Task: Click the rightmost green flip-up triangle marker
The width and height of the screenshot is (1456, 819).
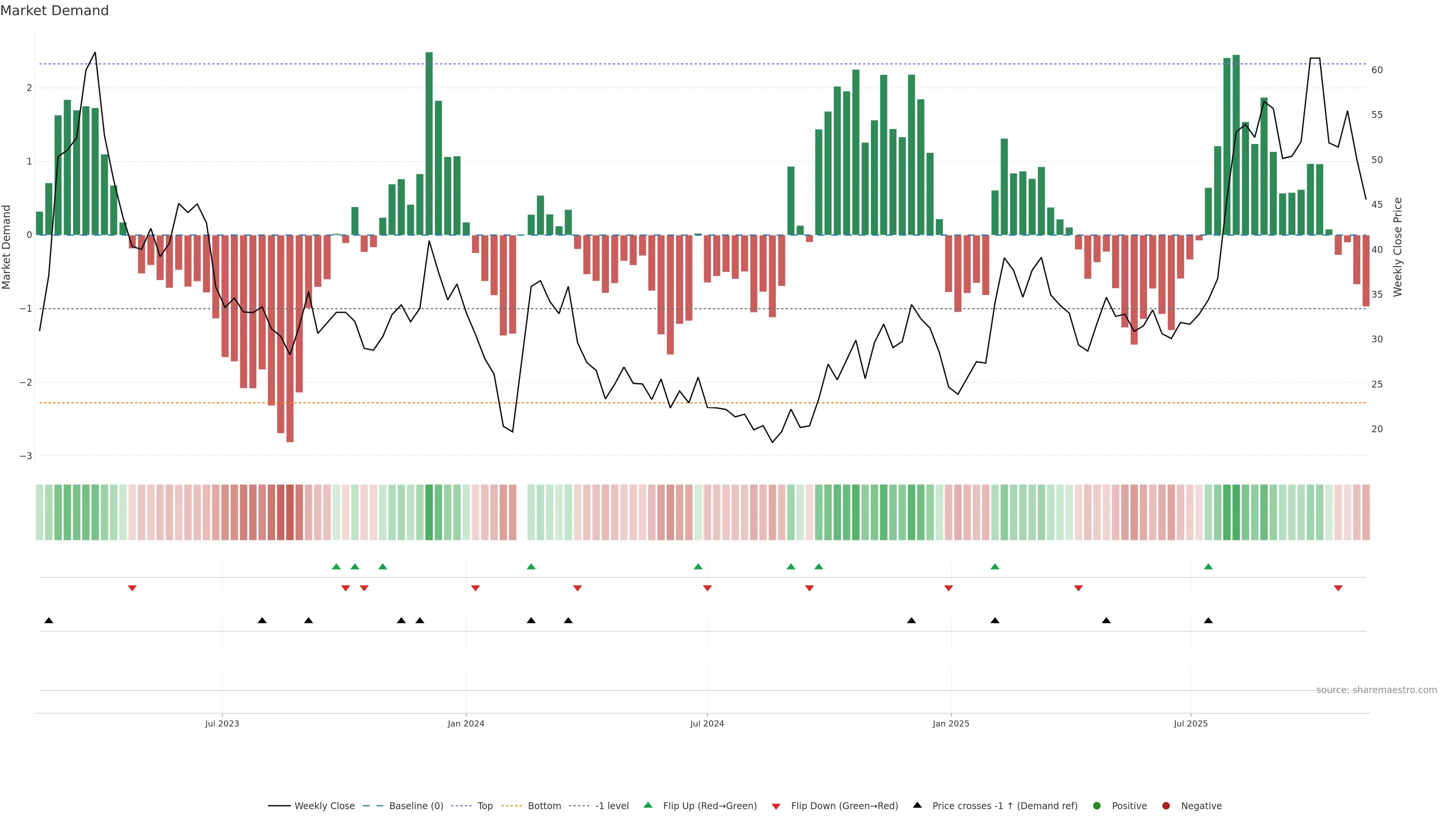Action: click(1208, 566)
